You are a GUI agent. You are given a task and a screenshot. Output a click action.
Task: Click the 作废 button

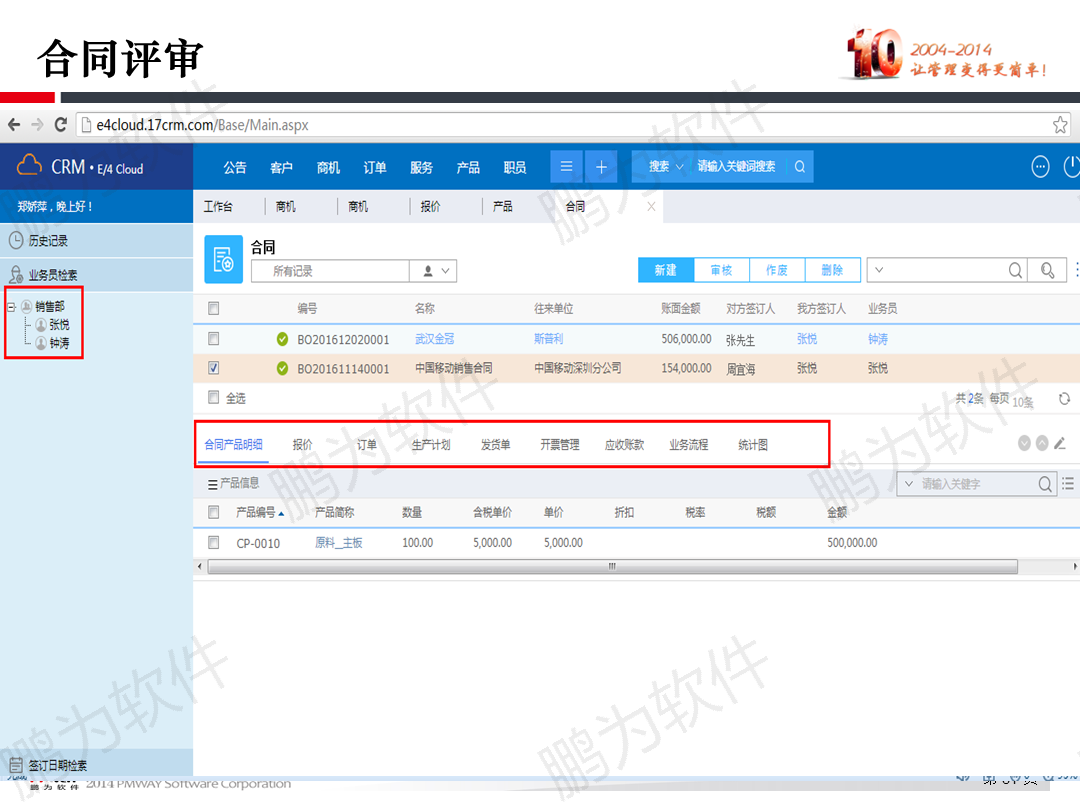tap(777, 270)
